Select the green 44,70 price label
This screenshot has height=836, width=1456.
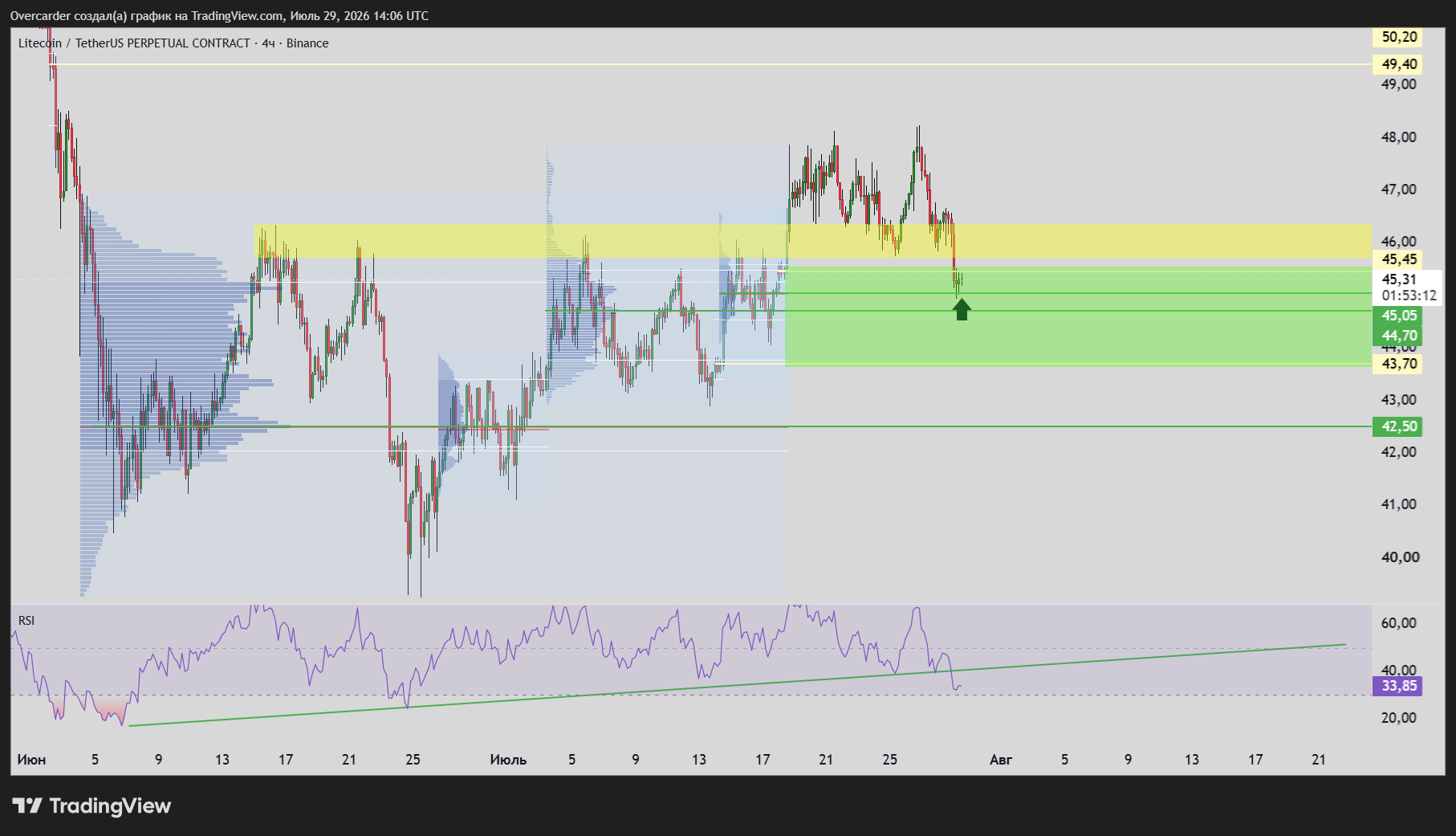[1397, 336]
